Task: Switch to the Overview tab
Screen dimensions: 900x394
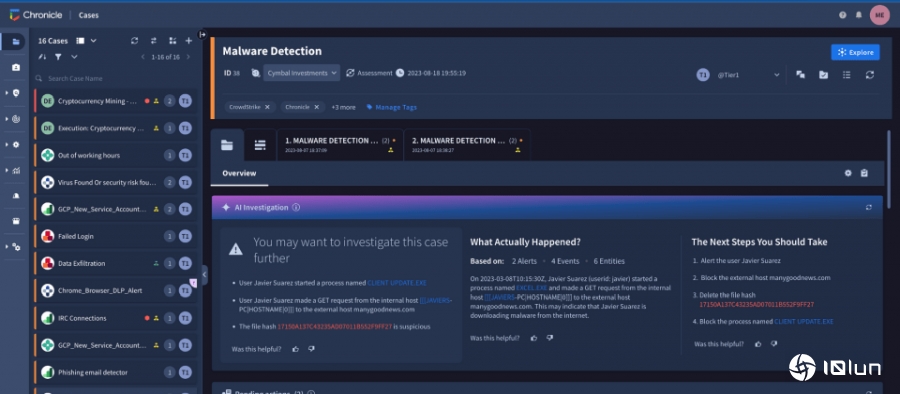Action: [239, 173]
